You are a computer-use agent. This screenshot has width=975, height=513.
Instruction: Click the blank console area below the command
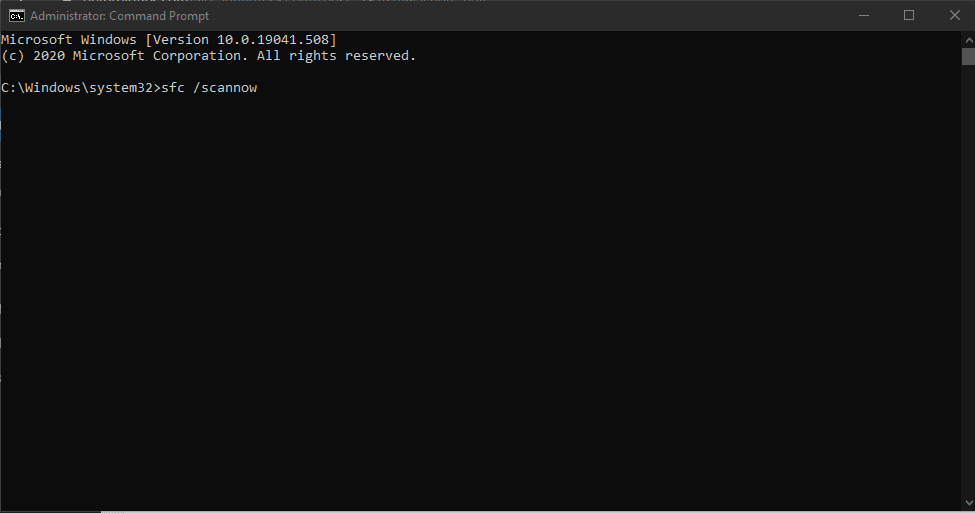pos(479,298)
